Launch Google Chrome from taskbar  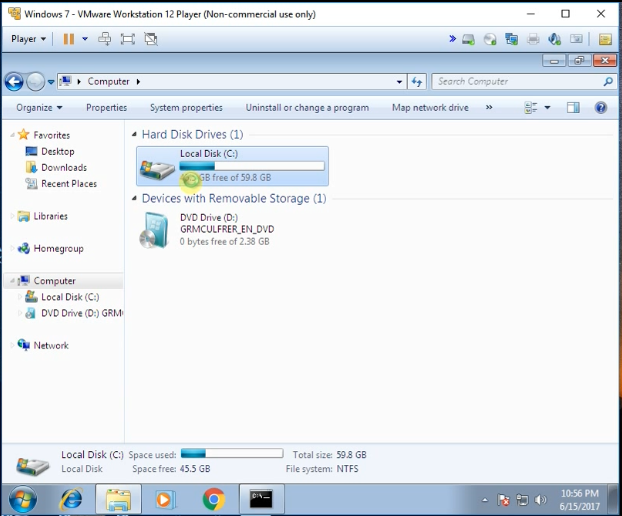pos(213,499)
